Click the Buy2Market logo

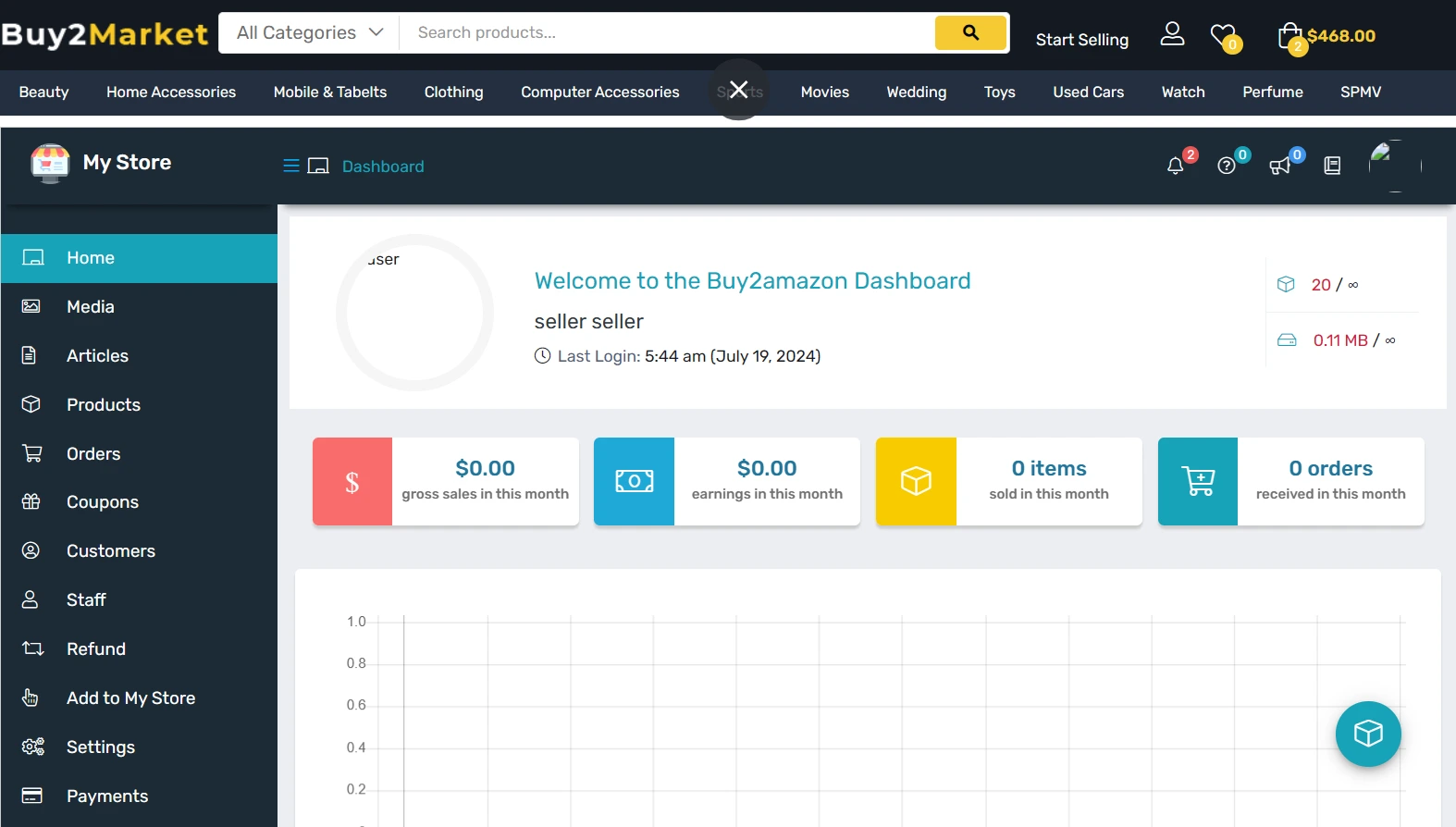pos(105,34)
